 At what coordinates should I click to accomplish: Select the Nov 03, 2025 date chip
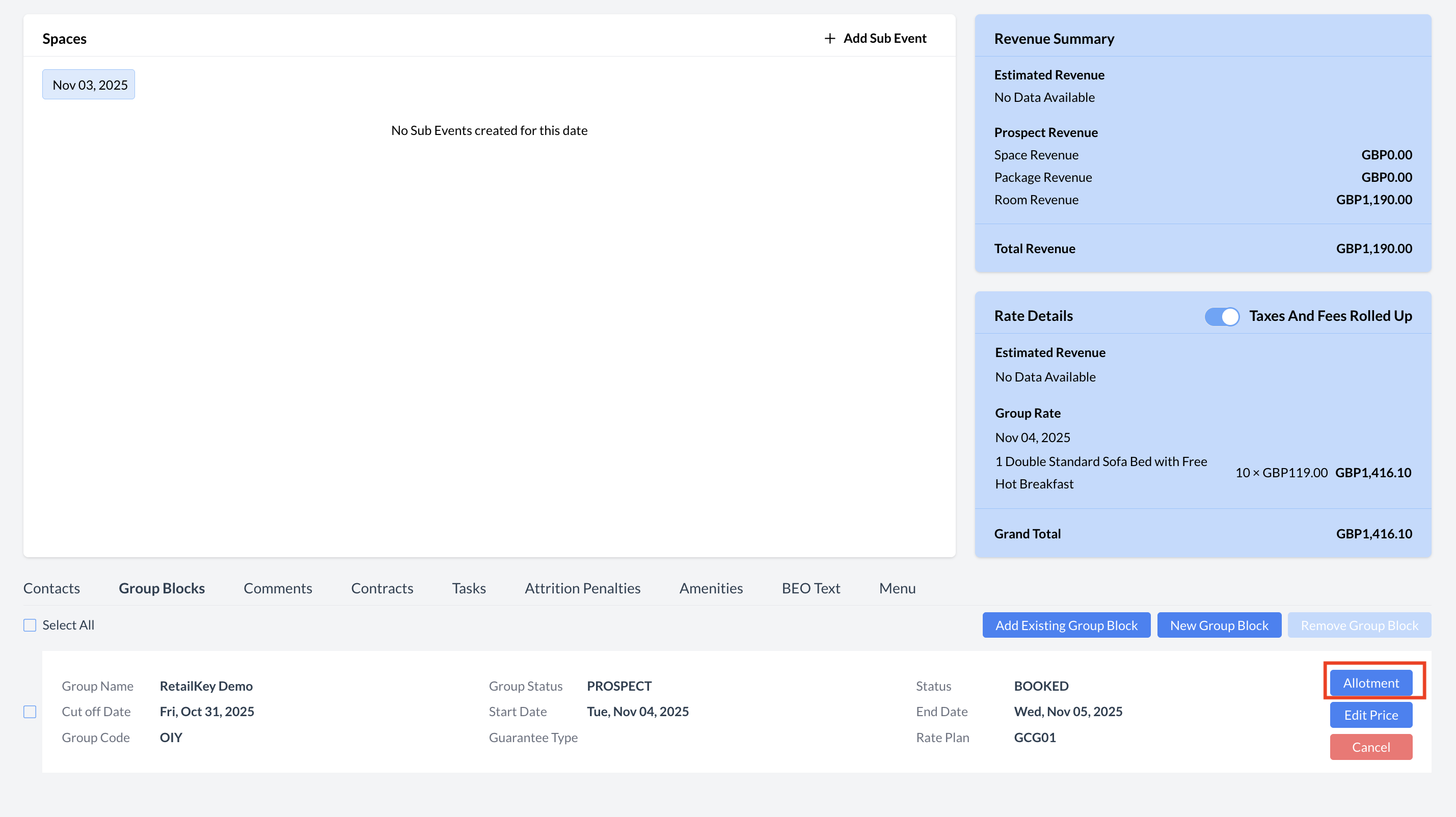pos(89,85)
